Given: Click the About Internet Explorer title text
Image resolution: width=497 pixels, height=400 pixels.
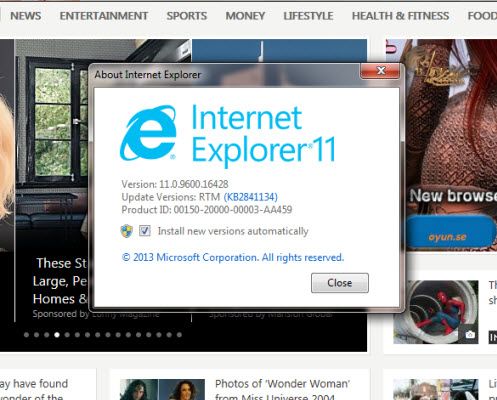Looking at the screenshot, I should point(148,74).
